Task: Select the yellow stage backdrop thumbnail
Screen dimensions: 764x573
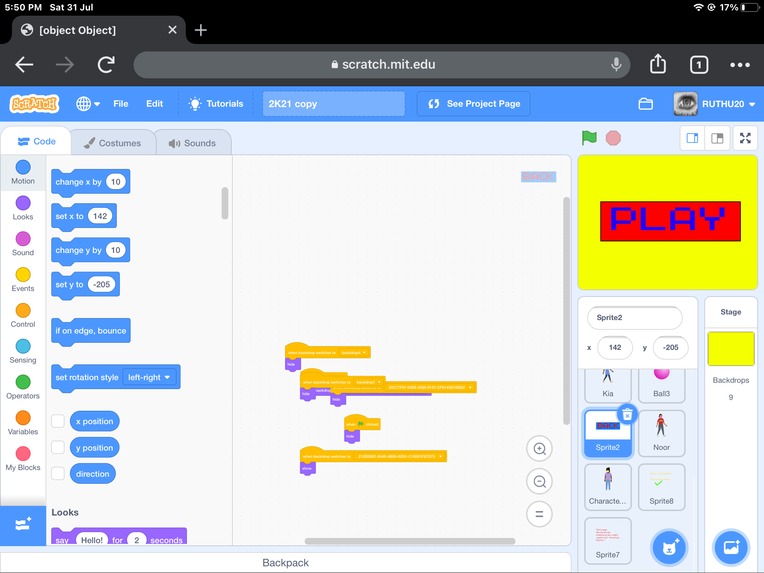Action: 731,348
